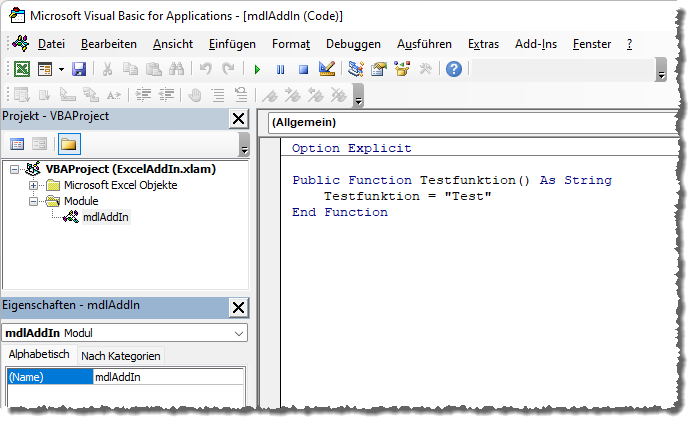Open the Einfügen menu
Viewport: 696px width, 427px height.
(232, 44)
